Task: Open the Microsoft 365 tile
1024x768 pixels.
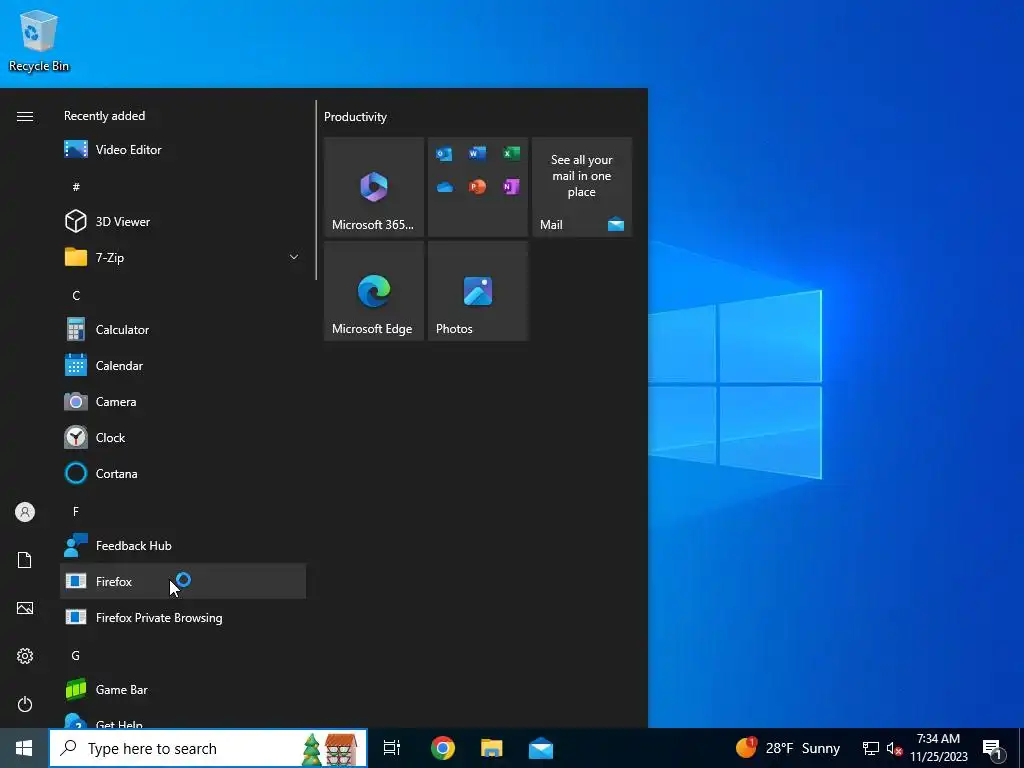Action: [x=374, y=187]
